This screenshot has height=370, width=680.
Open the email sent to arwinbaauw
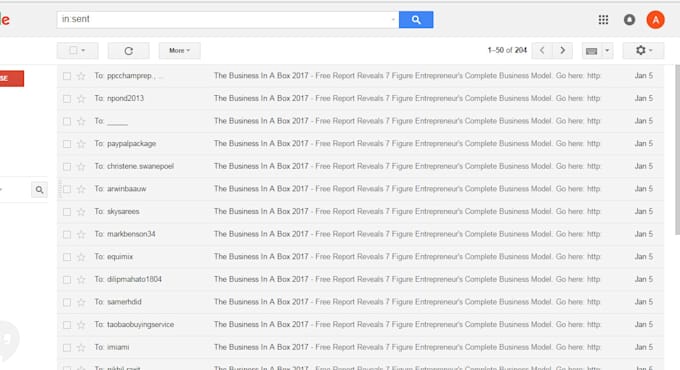[360, 189]
